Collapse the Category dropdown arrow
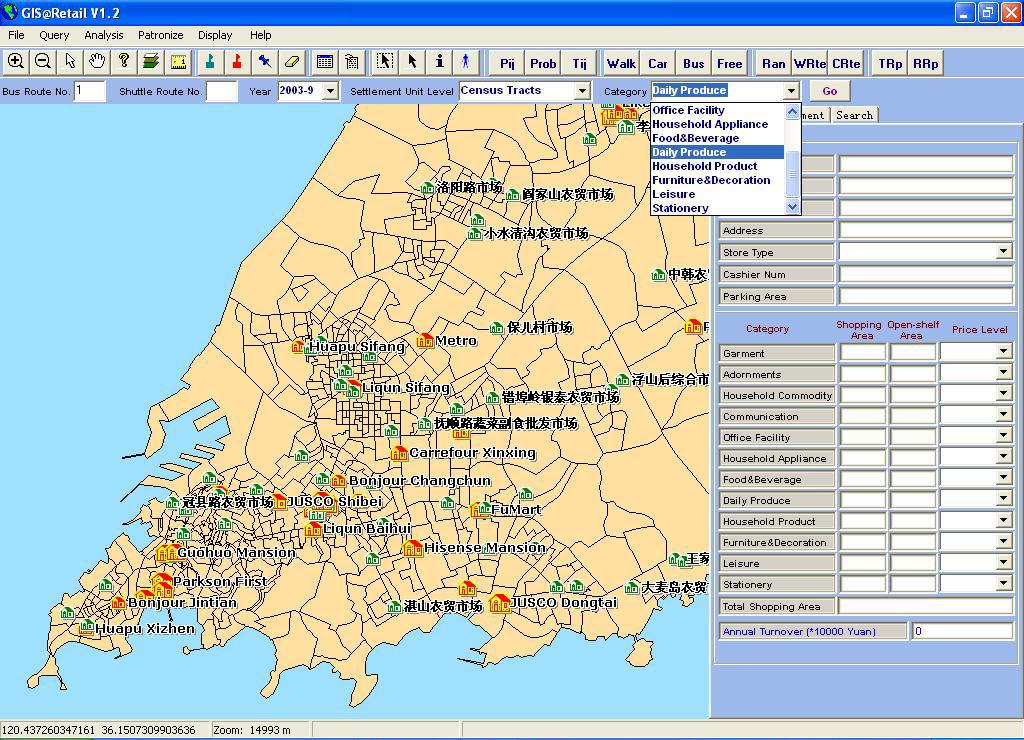Screen dimensions: 1024x740 pos(791,91)
